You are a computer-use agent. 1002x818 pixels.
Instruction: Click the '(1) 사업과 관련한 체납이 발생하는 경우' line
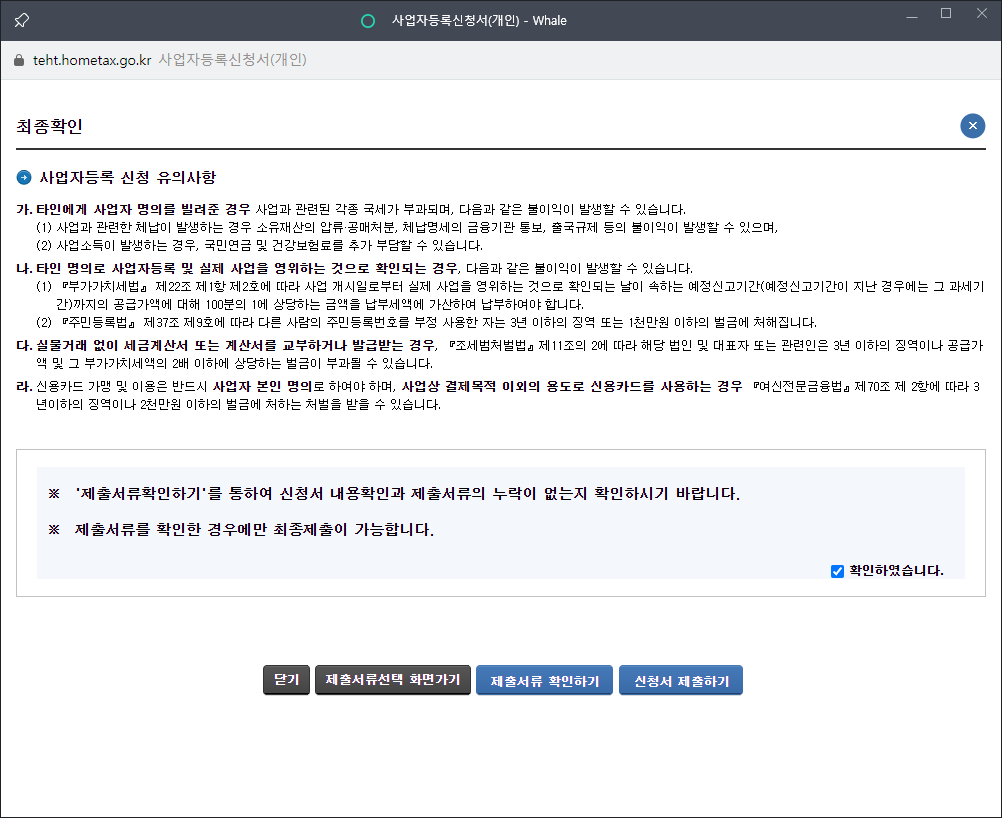[x=407, y=228]
